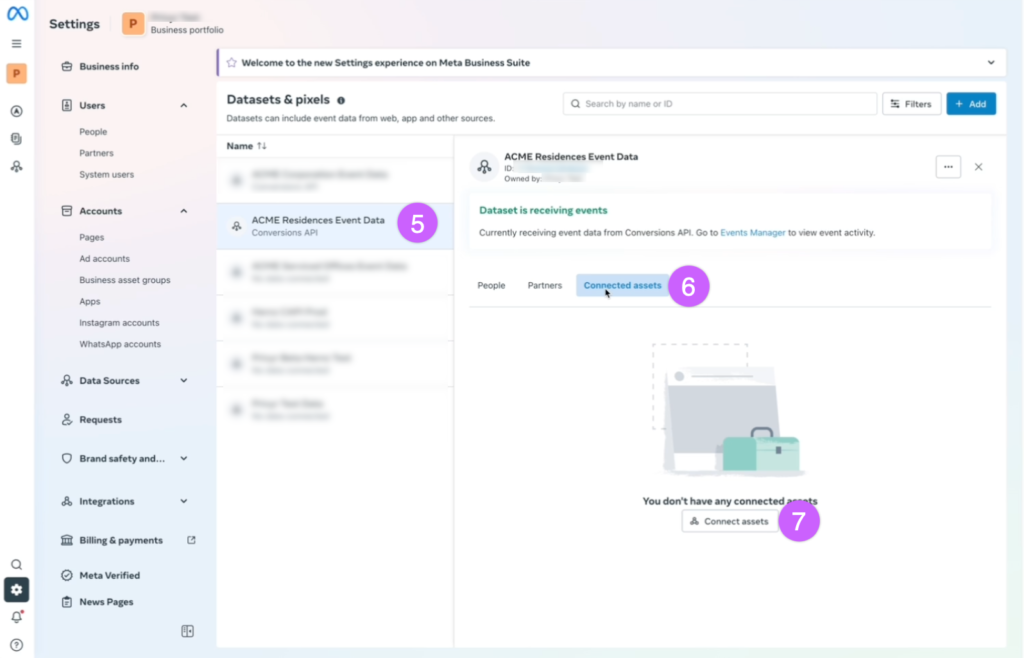This screenshot has height=658, width=1024.
Task: Open Events Manager icon in left rail
Action: 17,166
